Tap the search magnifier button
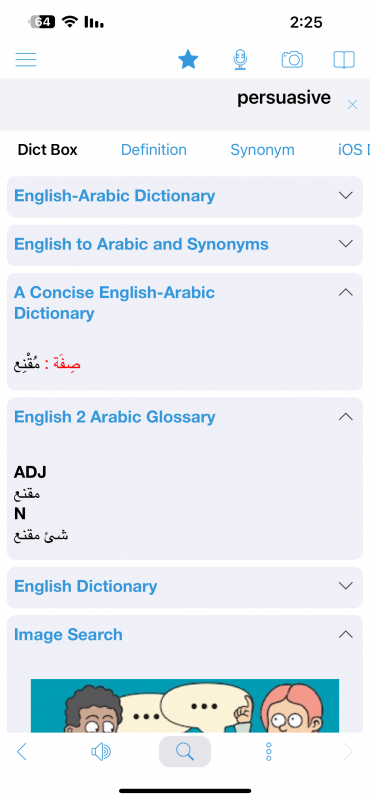370x800 pixels. pyautogui.click(x=185, y=751)
